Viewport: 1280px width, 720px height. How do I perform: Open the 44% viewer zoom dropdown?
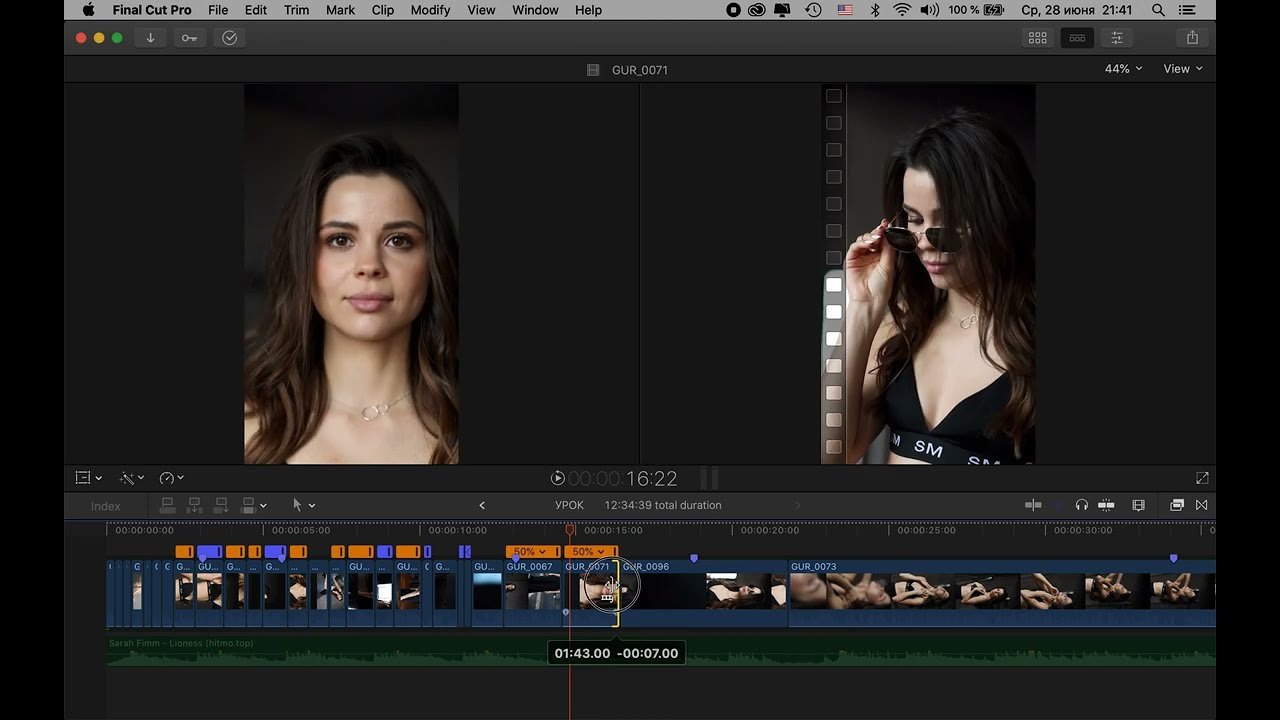[x=1123, y=69]
